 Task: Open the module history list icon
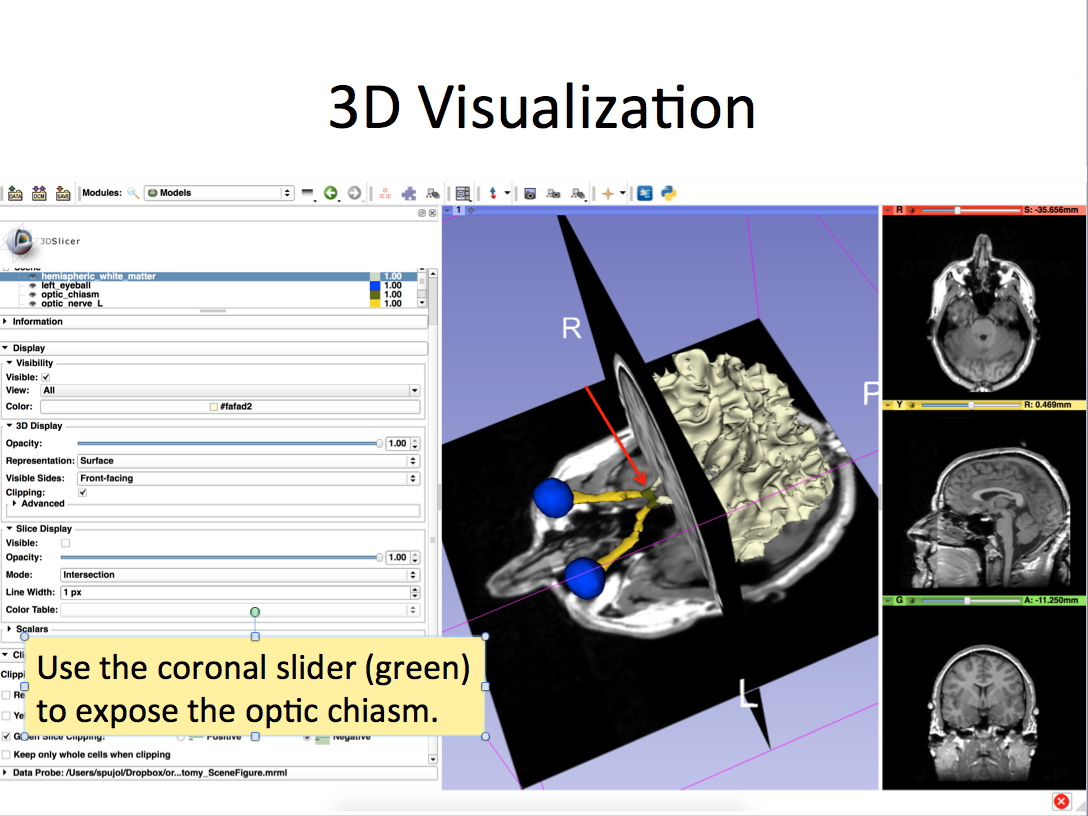point(307,194)
